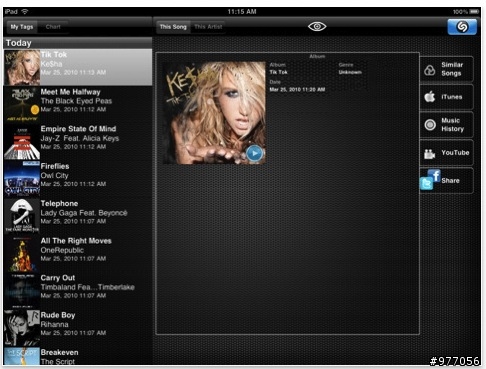
Task: Tap Owl City album thumbnail
Action: pyautogui.click(x=22, y=179)
